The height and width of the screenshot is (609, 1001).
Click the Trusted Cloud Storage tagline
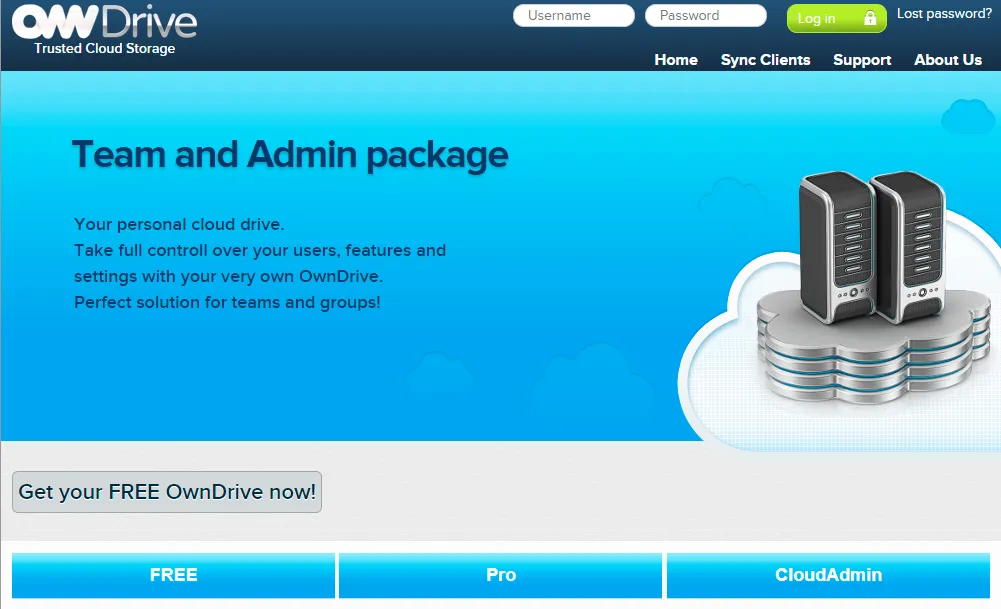click(x=105, y=49)
